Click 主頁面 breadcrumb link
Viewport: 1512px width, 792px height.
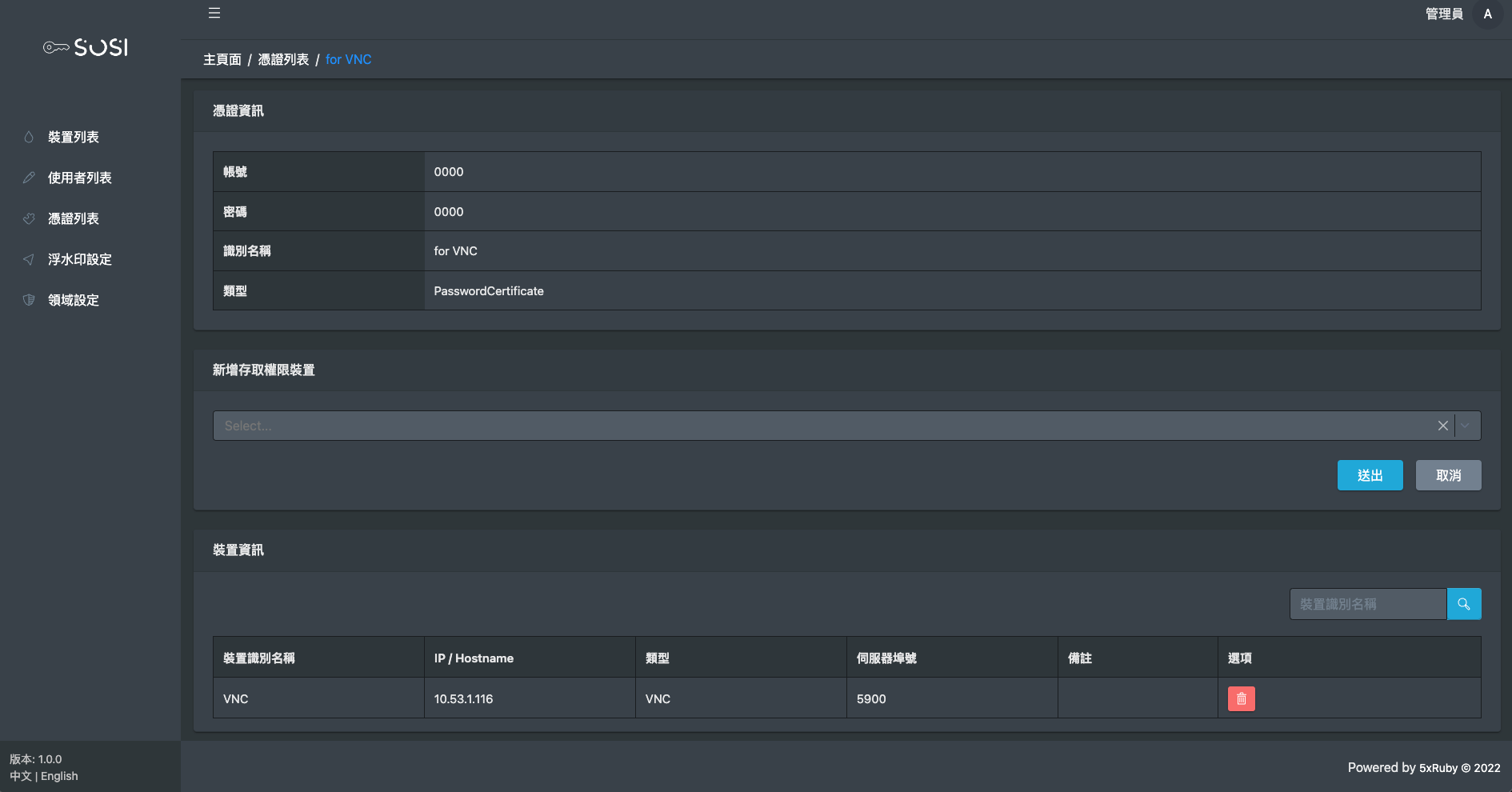pyautogui.click(x=222, y=59)
